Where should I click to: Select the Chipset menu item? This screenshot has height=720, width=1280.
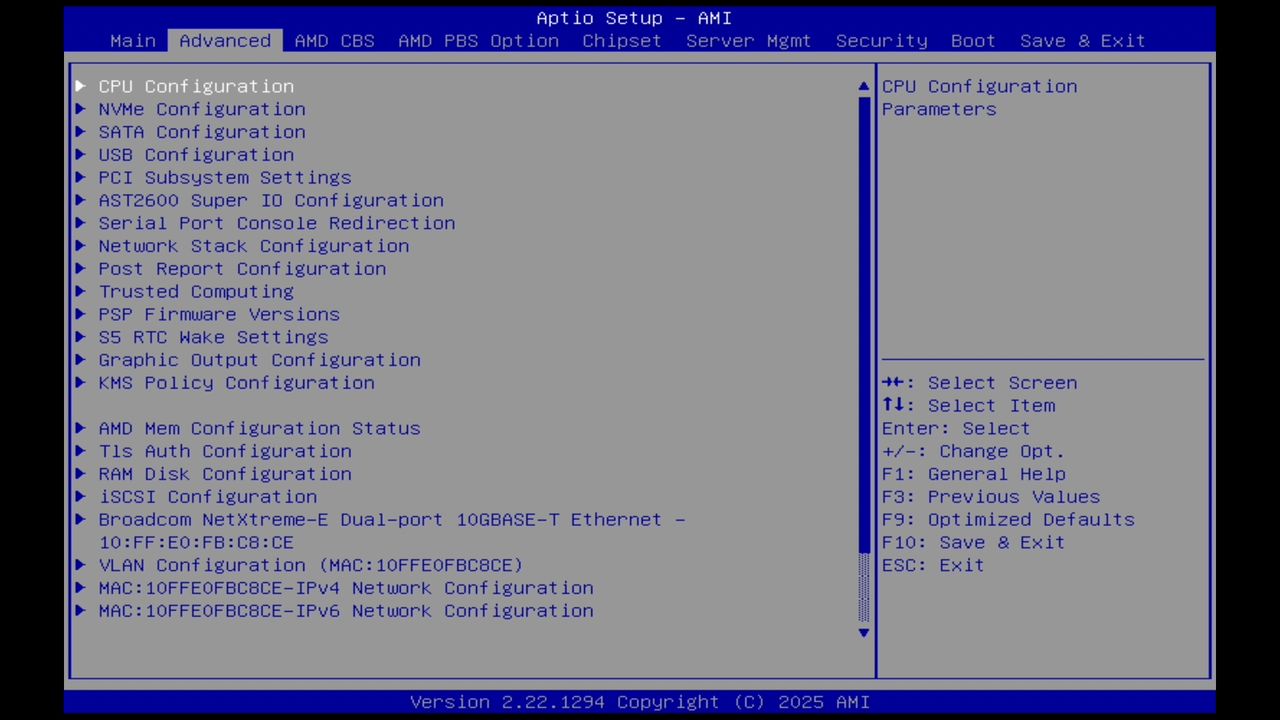621,41
